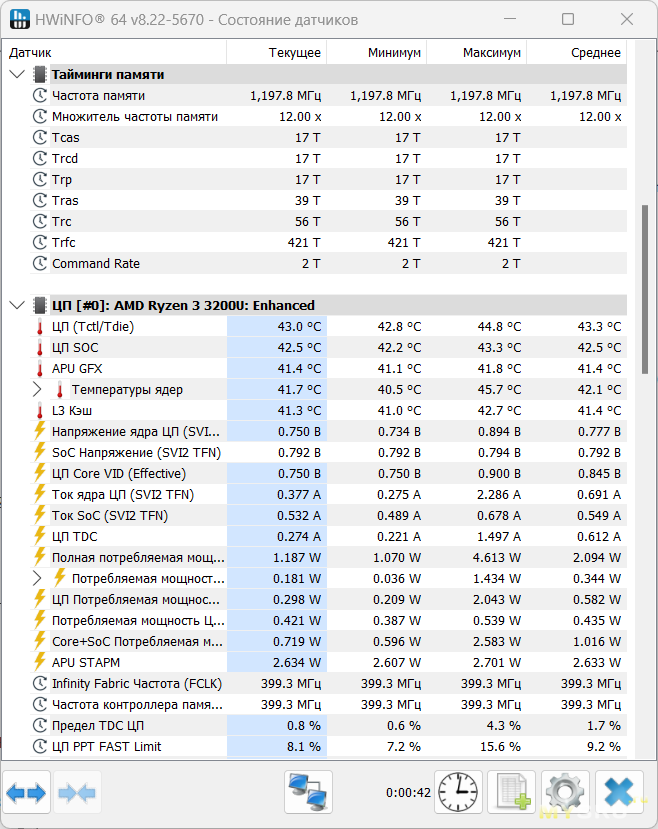This screenshot has height=829, width=658.
Task: Collapse the Тайминги памяти group
Action: point(17,75)
